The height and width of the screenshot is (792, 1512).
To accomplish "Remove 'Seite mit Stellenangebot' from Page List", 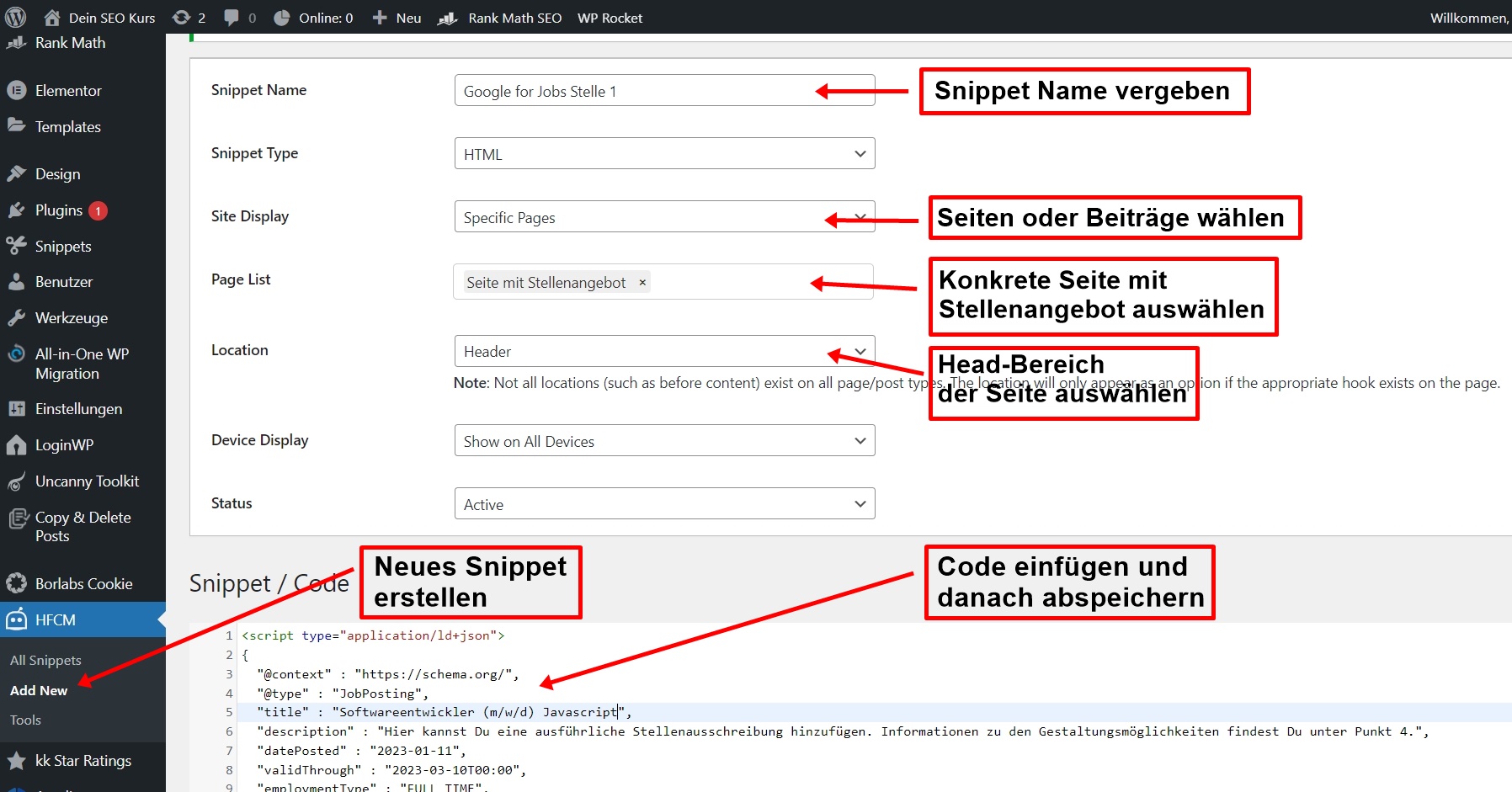I will point(642,283).
